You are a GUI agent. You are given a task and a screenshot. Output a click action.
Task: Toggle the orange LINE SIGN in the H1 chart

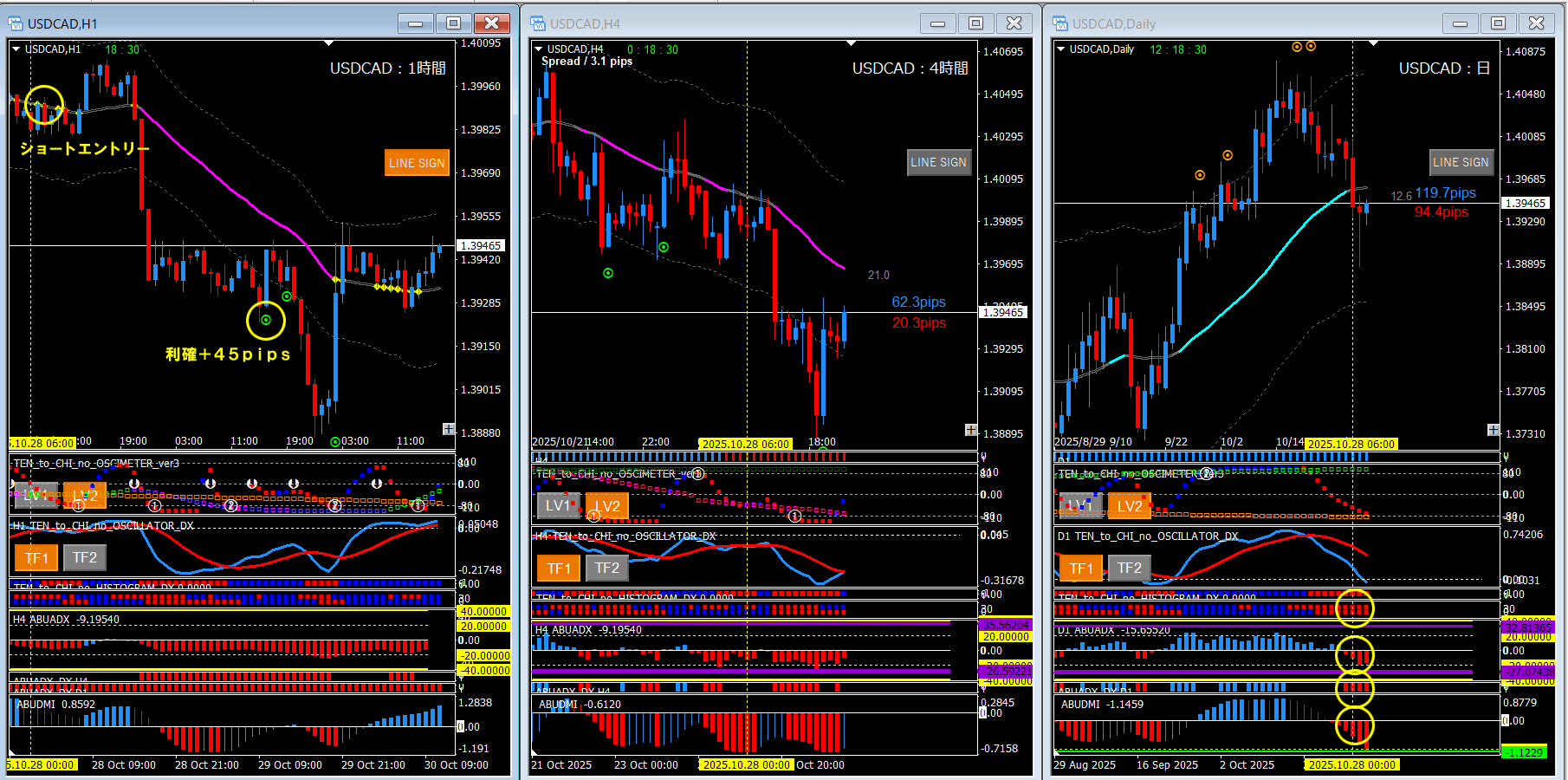point(417,163)
